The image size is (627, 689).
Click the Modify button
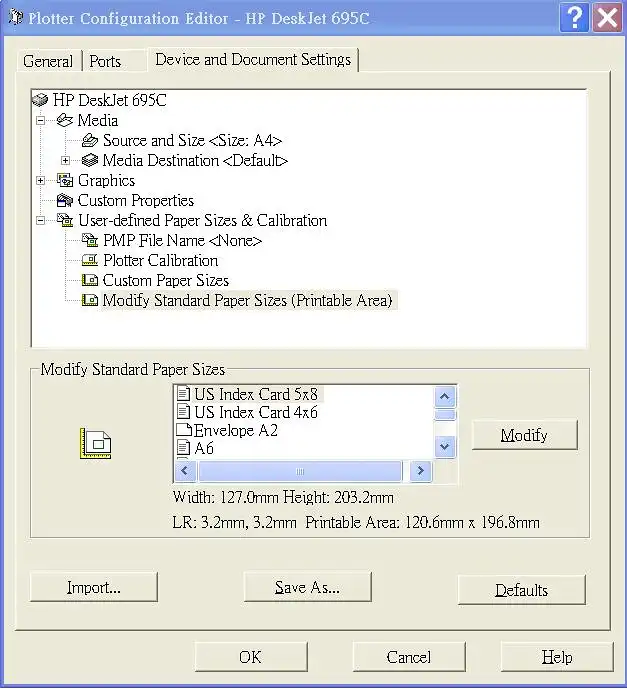pos(524,435)
